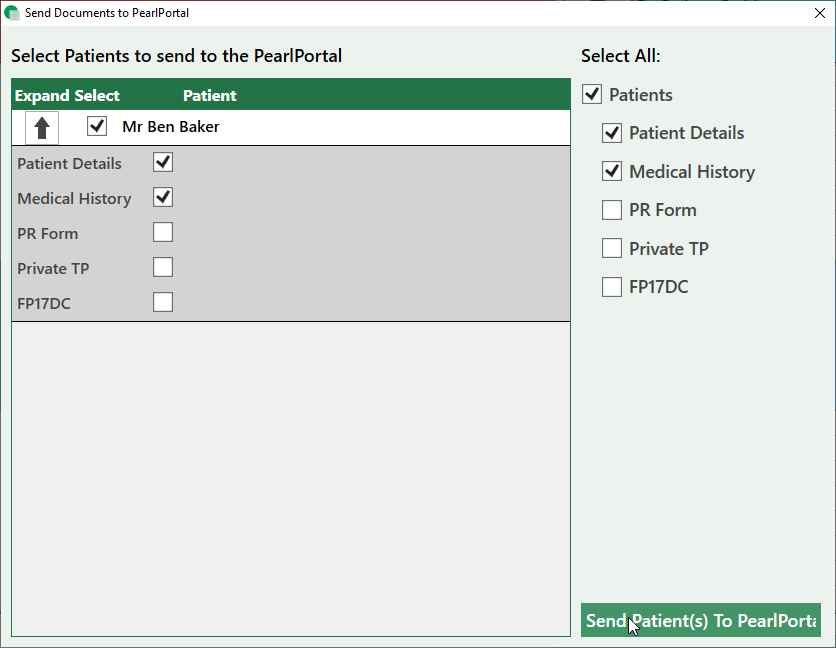This screenshot has width=836, height=648.
Task: Collapse Mr Ben Baker row with arrow
Action: tap(42, 128)
